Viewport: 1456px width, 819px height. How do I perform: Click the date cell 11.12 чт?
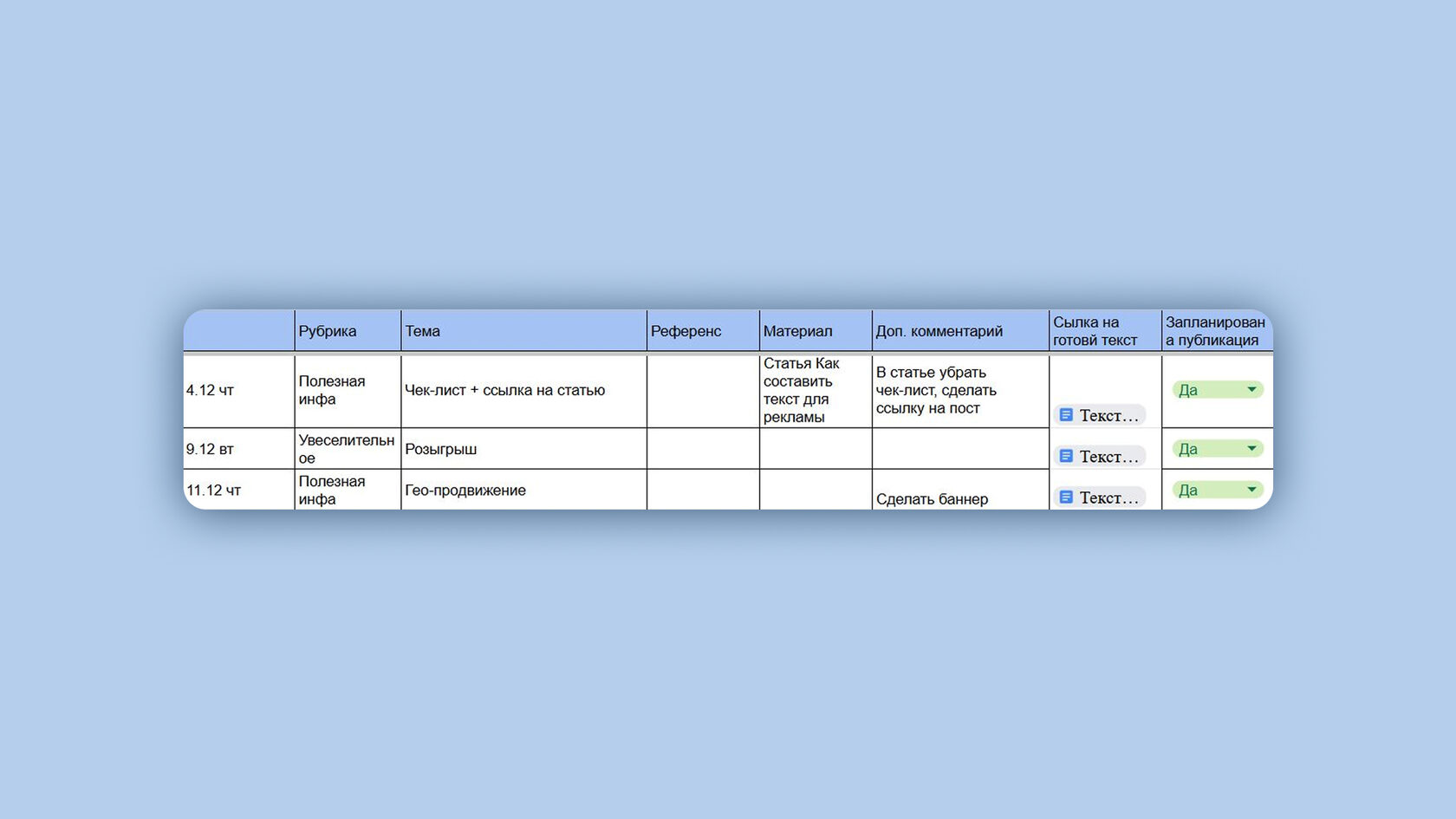(238, 490)
